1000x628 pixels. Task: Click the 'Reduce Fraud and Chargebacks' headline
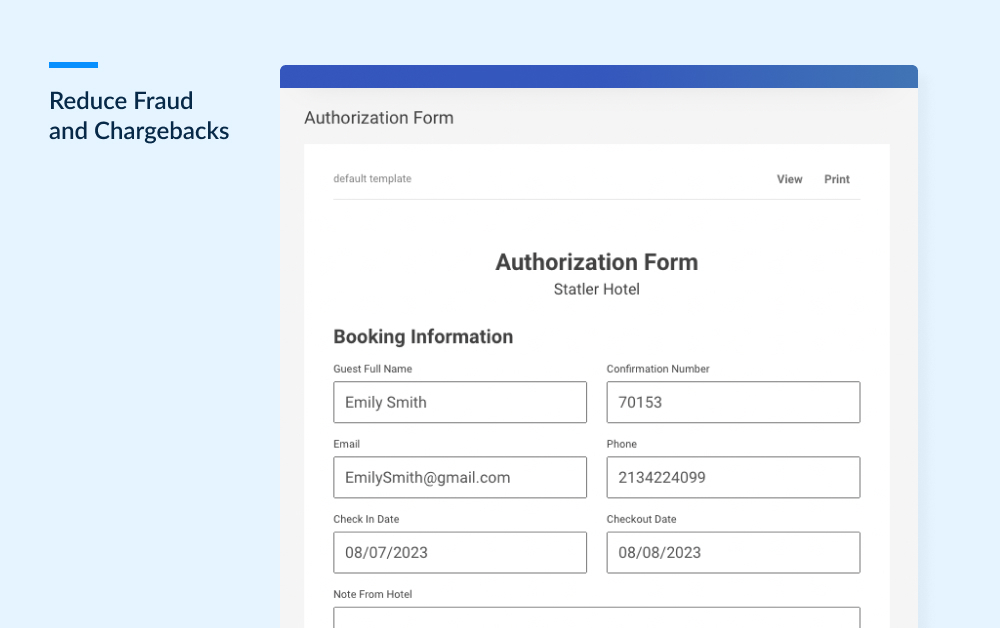(x=139, y=116)
